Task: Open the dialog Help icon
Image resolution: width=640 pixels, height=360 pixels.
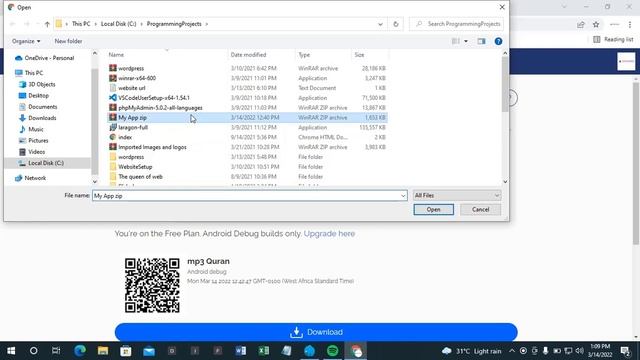Action: pyautogui.click(x=498, y=41)
